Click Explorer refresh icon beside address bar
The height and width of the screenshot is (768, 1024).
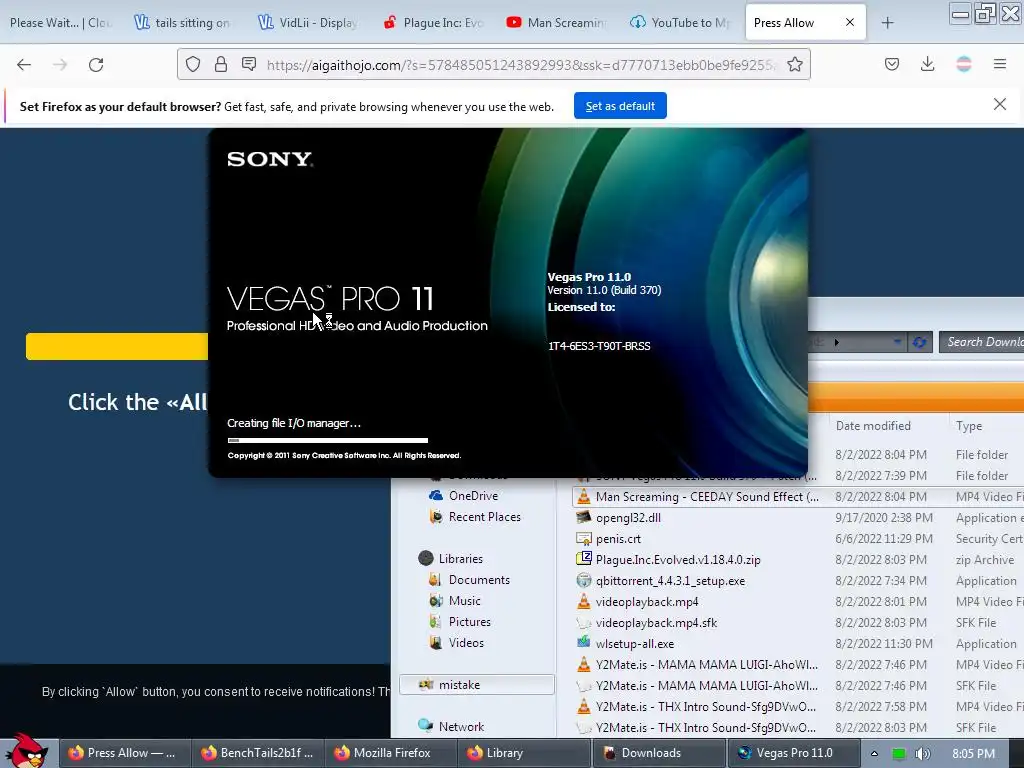(x=920, y=342)
